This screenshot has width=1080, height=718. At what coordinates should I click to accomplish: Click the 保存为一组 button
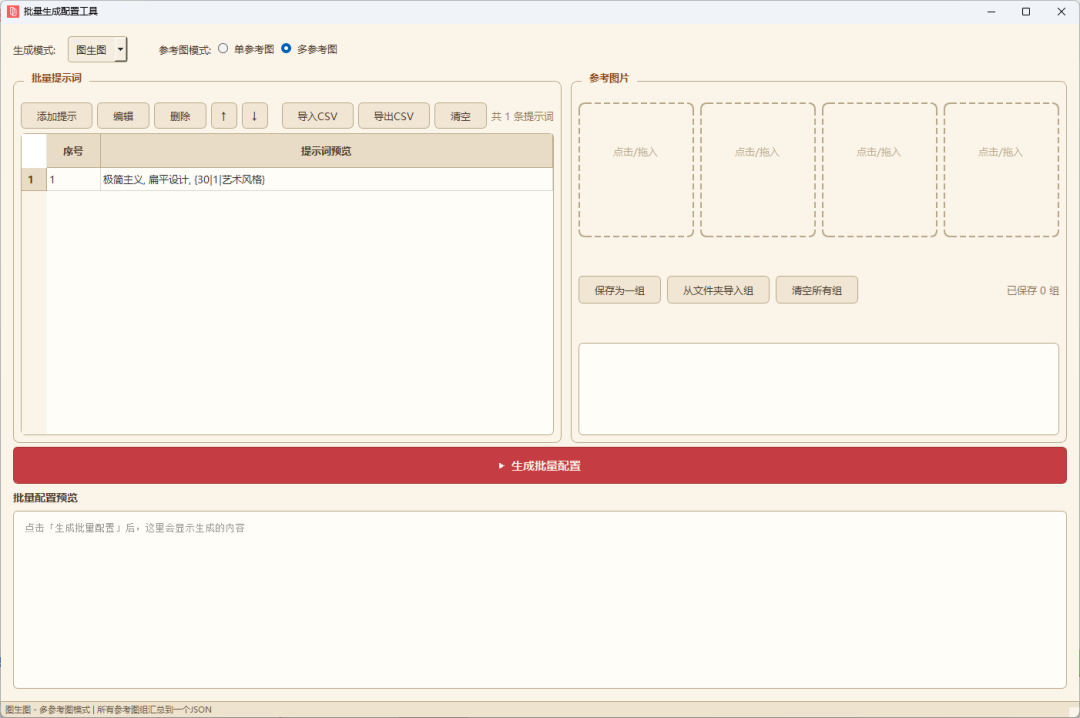[620, 290]
